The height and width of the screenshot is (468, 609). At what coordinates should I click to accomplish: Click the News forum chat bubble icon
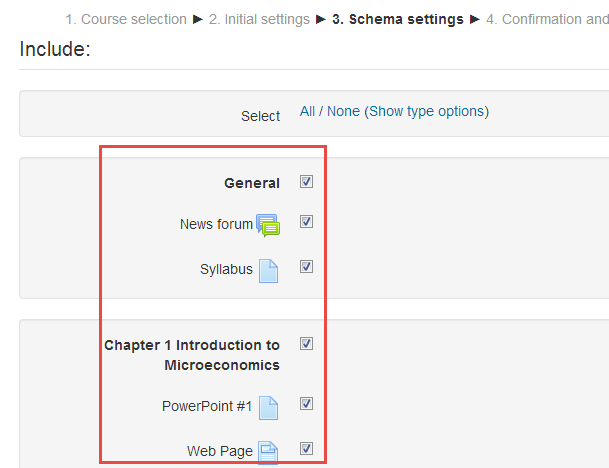[268, 225]
